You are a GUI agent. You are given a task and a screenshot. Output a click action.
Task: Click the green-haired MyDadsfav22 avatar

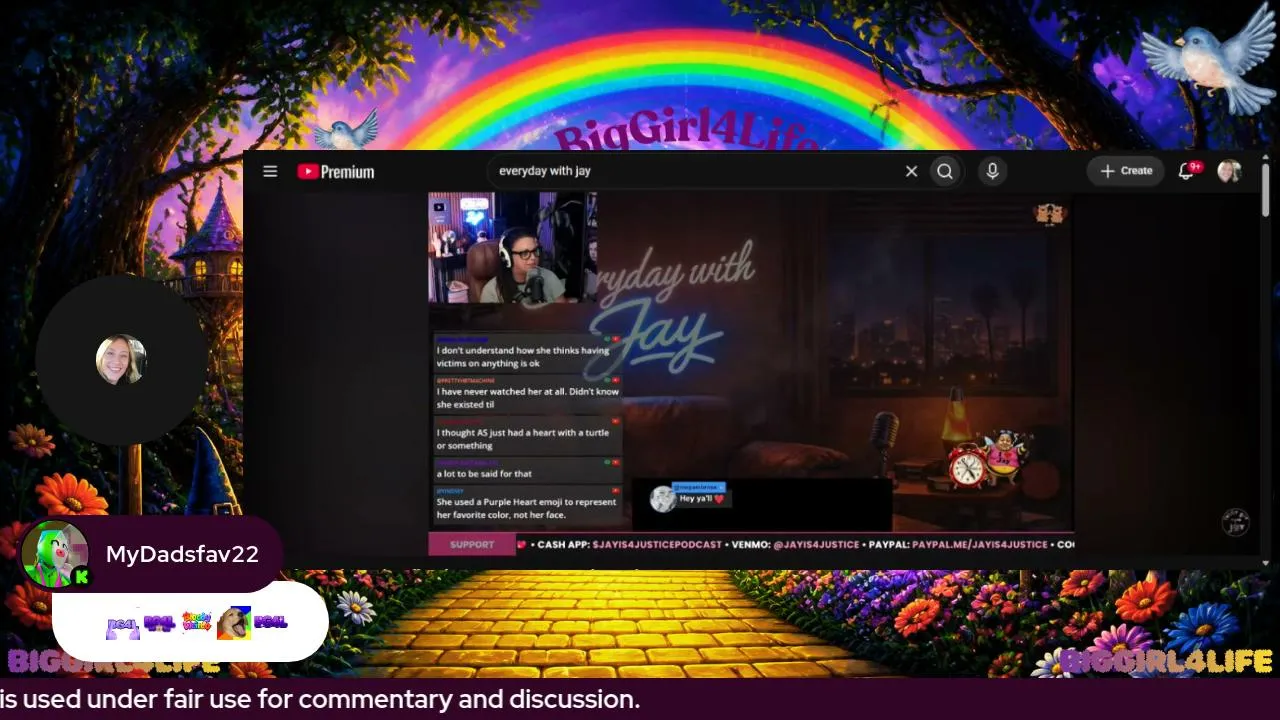tap(55, 553)
